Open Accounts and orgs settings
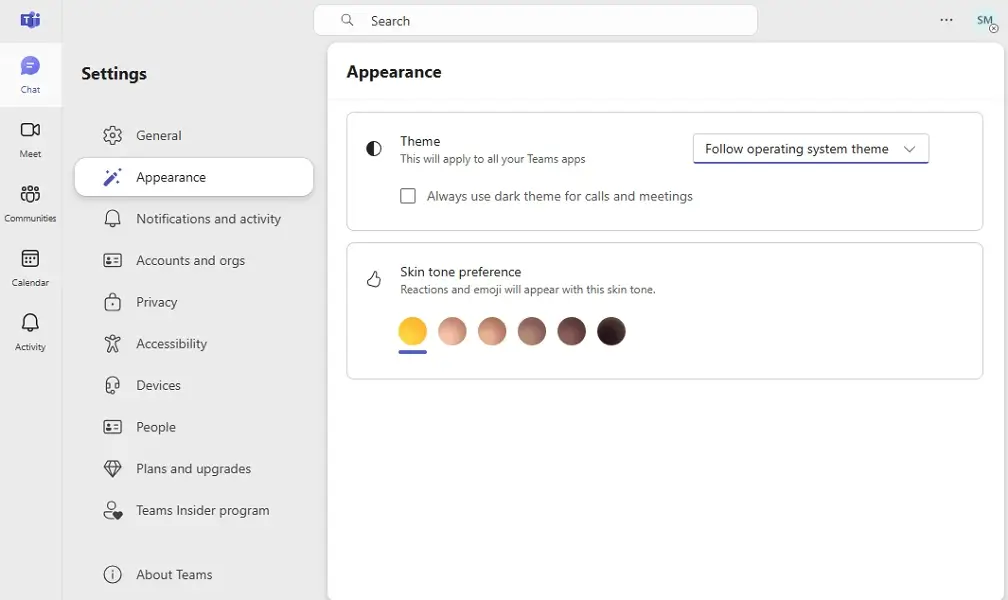The height and width of the screenshot is (600, 1008). [x=194, y=260]
